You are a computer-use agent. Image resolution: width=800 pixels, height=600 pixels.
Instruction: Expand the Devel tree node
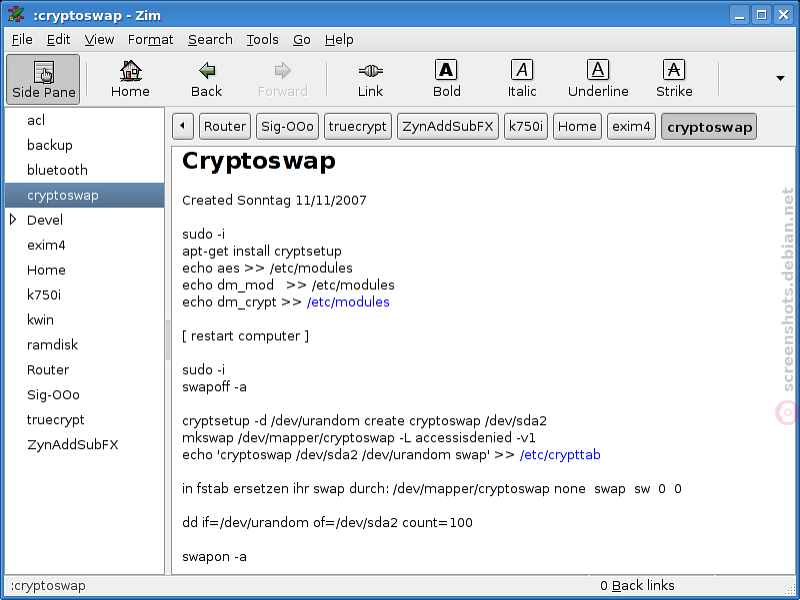[x=13, y=220]
